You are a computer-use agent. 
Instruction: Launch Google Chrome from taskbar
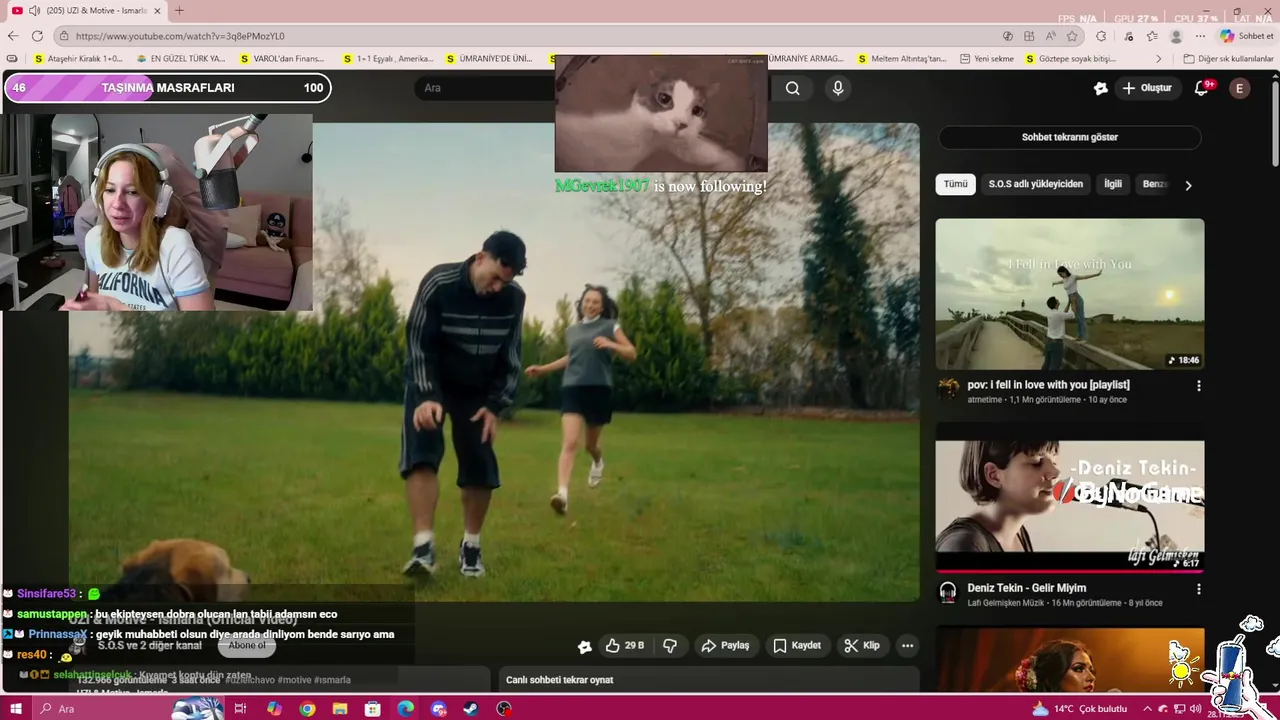[307, 708]
